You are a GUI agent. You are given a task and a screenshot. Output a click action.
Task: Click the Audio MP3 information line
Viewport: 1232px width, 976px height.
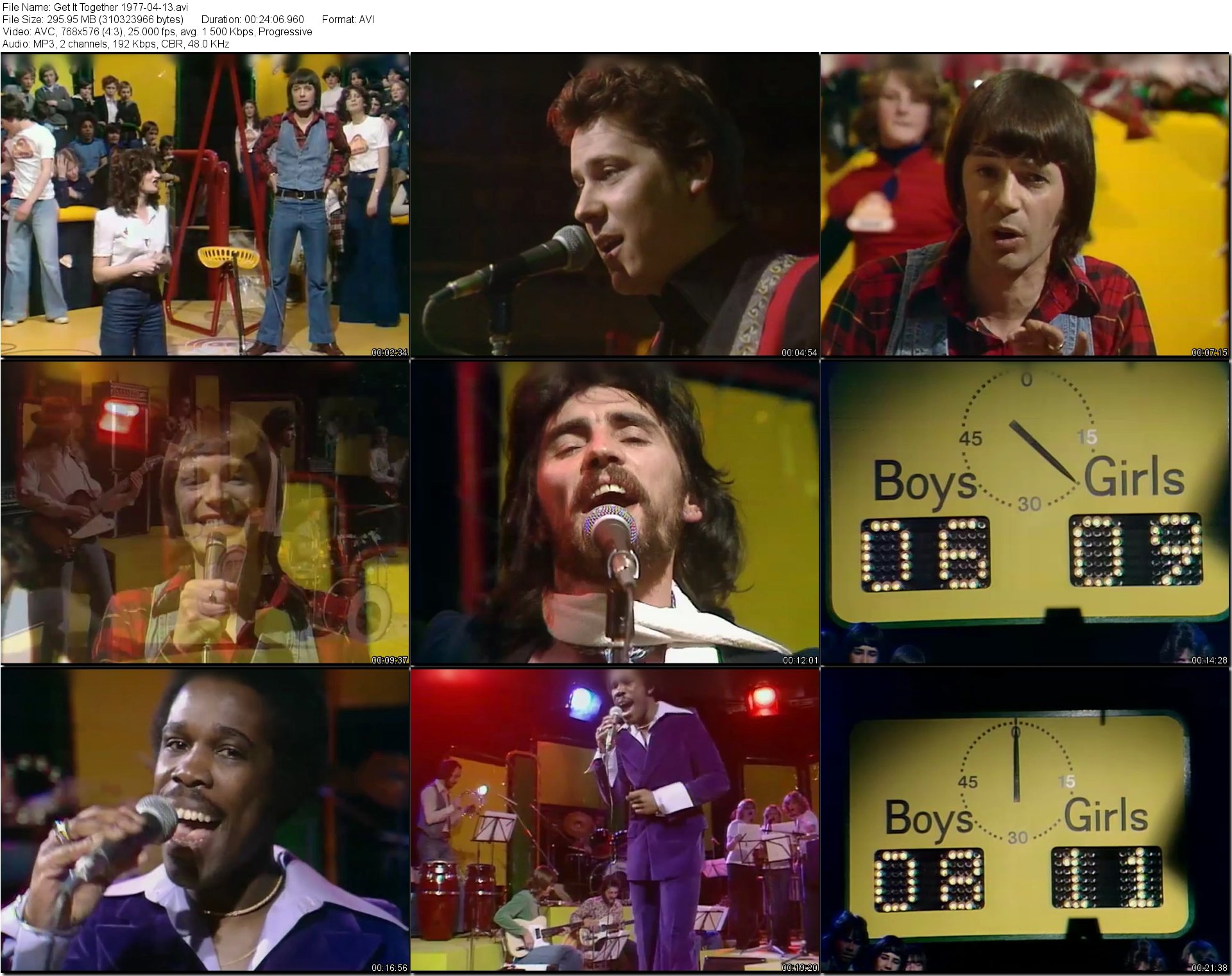click(116, 44)
